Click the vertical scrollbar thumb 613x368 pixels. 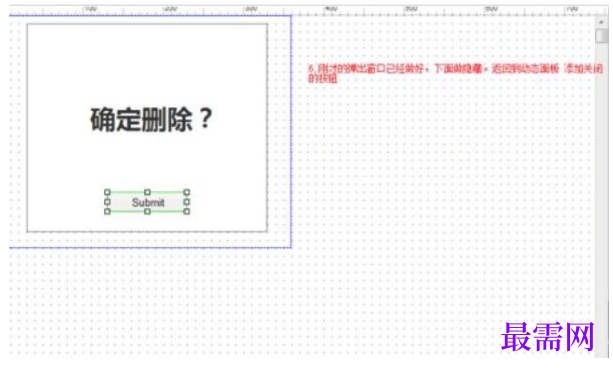601,36
